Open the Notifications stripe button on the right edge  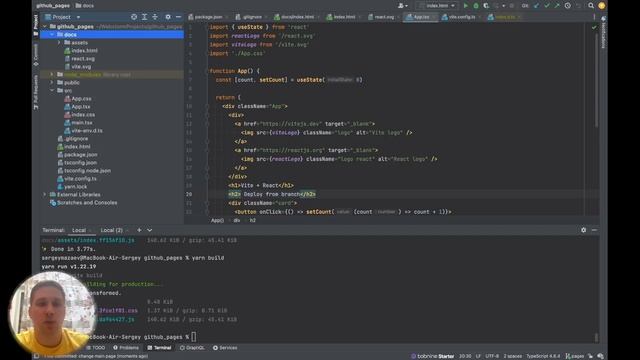603,33
